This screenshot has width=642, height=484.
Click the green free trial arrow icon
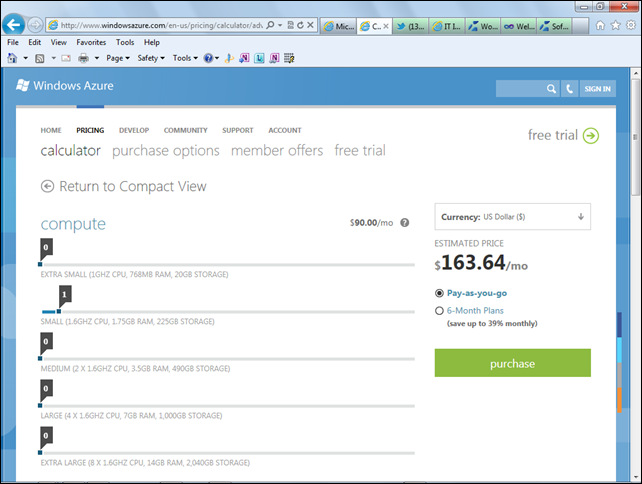pos(591,136)
